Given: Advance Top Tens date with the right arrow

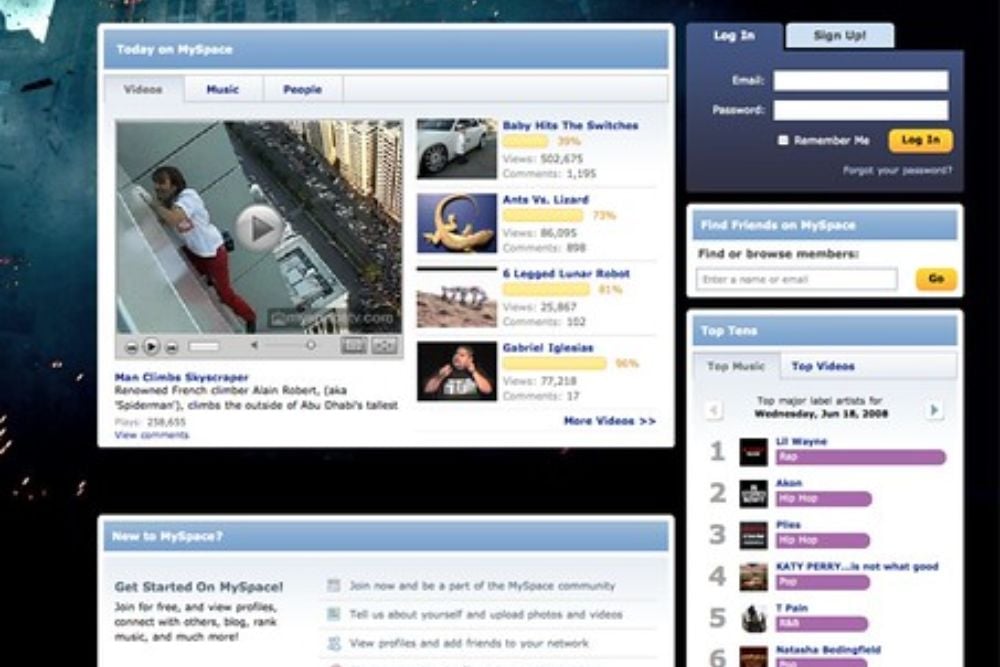Looking at the screenshot, I should pos(934,410).
